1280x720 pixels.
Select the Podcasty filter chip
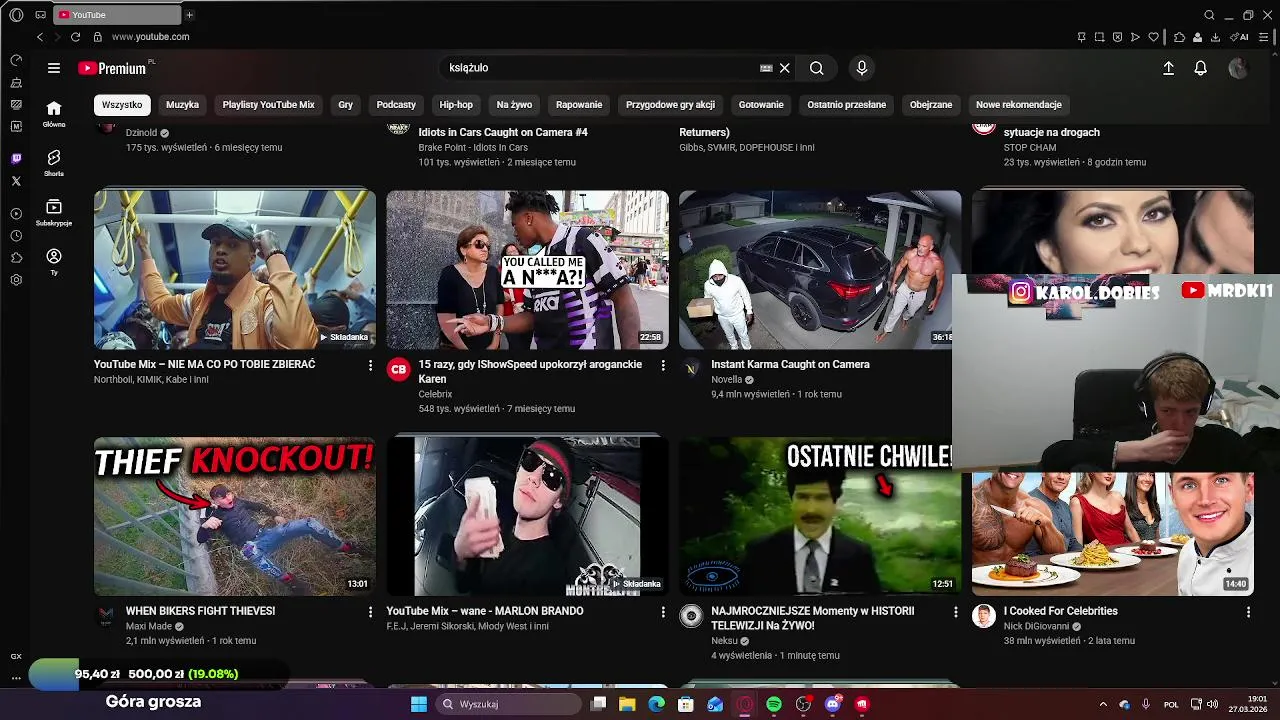396,104
